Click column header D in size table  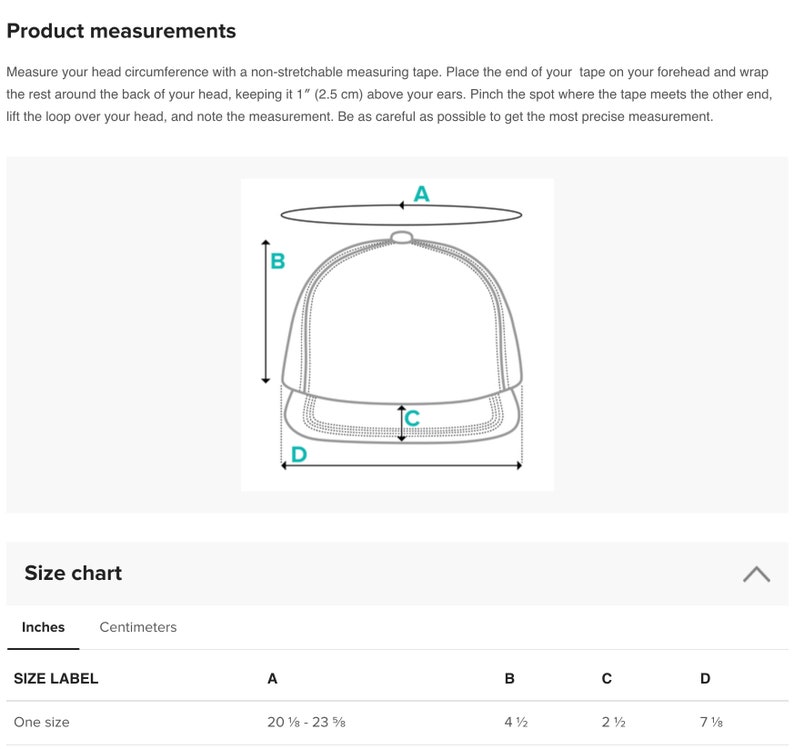point(705,679)
